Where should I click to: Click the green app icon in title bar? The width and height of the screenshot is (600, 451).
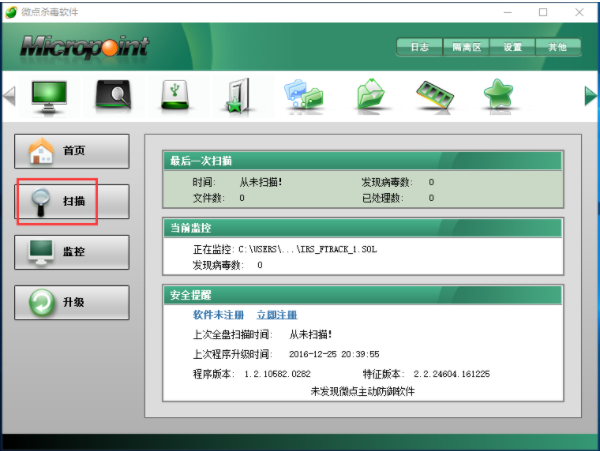tap(11, 12)
